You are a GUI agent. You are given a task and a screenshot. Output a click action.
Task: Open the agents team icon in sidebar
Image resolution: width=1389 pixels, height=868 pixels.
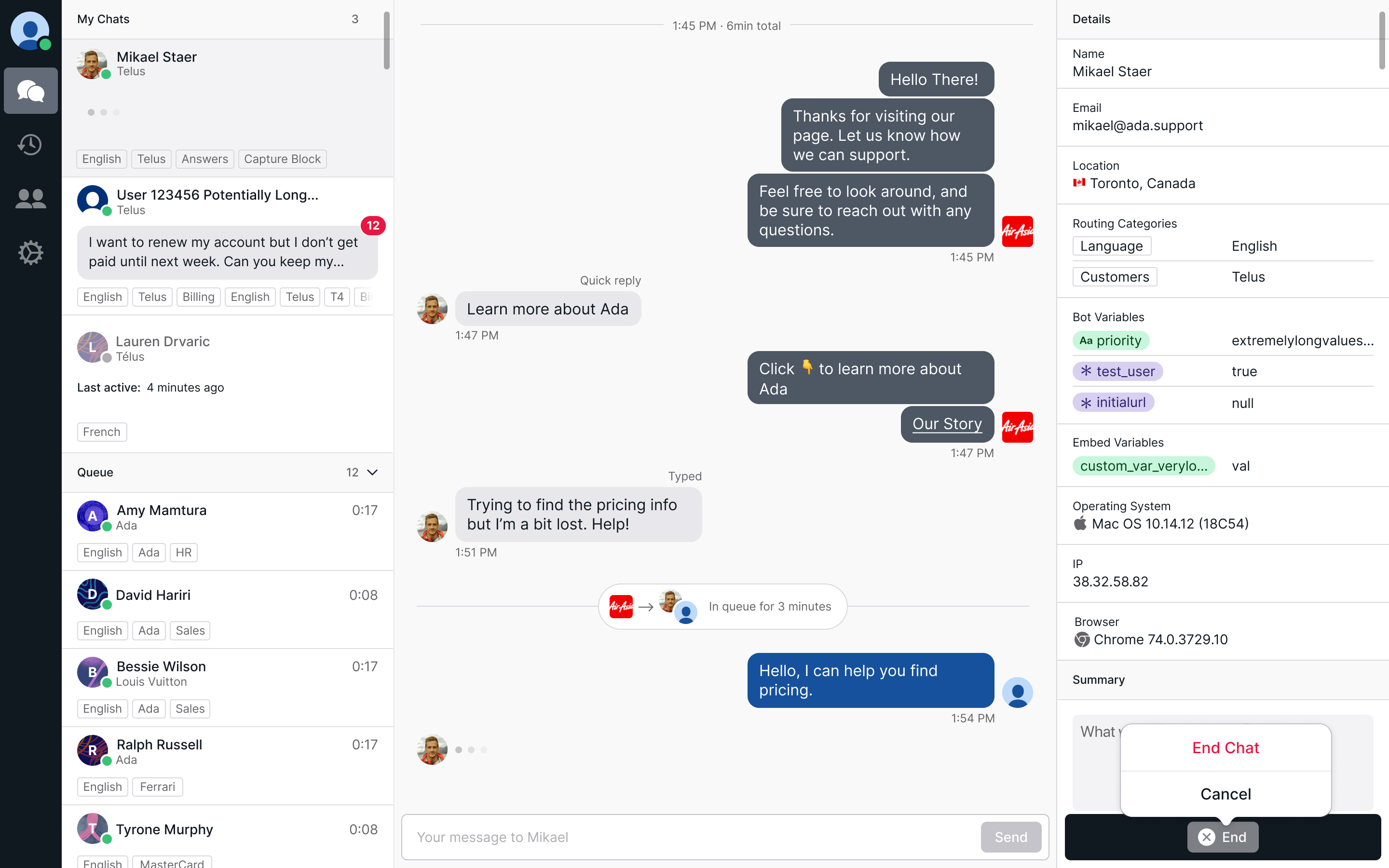point(30,199)
